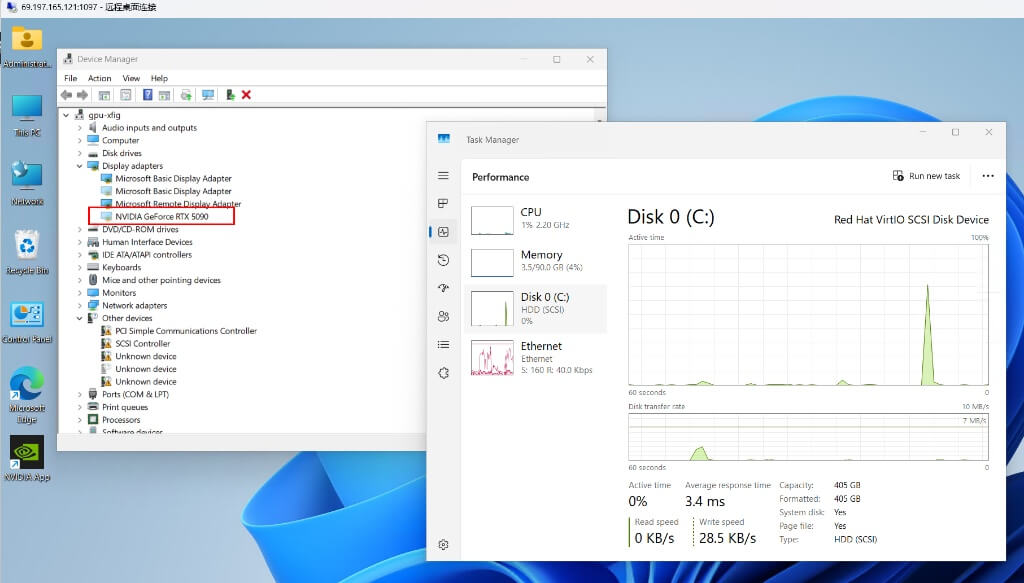Collapse the Other devices node
Viewport: 1024px width, 583px height.
pos(80,319)
